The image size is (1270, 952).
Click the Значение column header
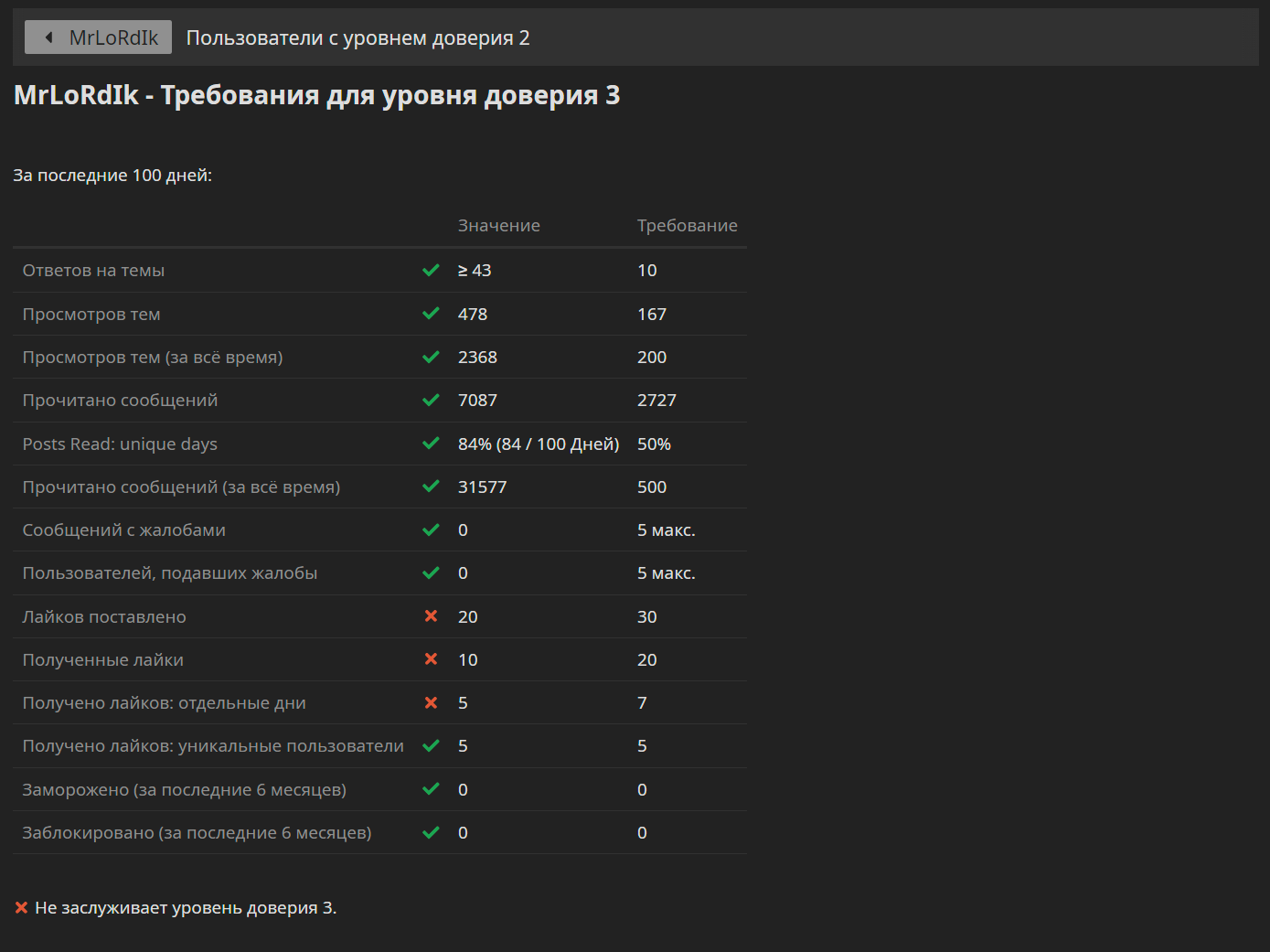tap(499, 226)
